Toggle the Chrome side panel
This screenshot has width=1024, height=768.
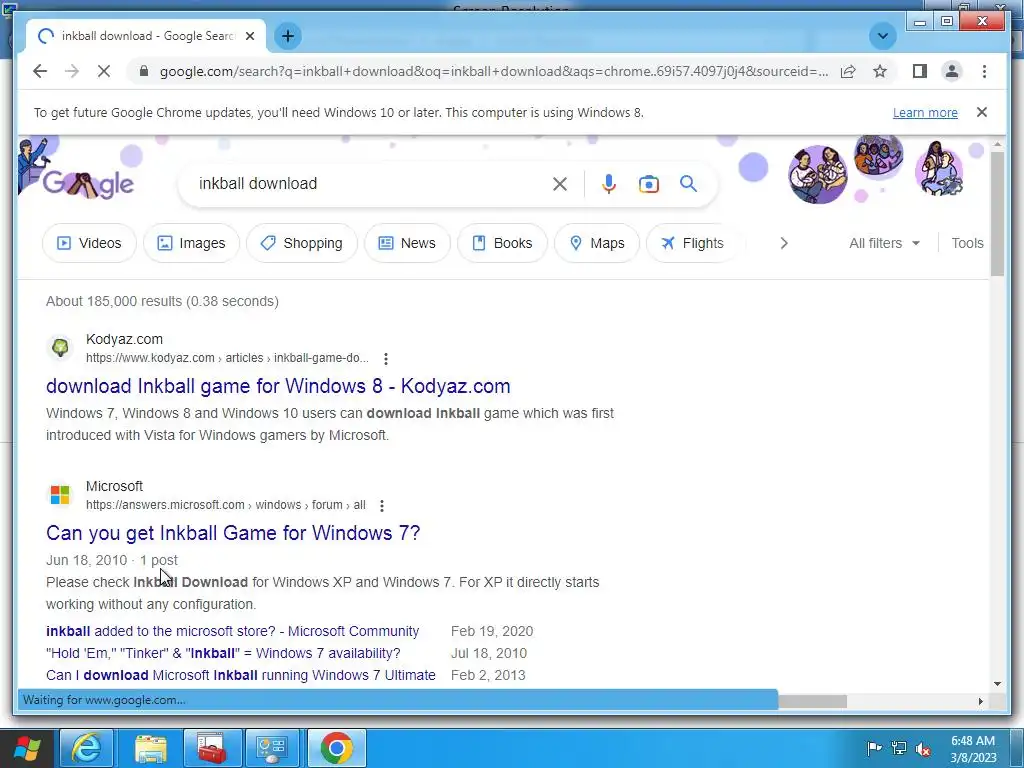(x=920, y=71)
